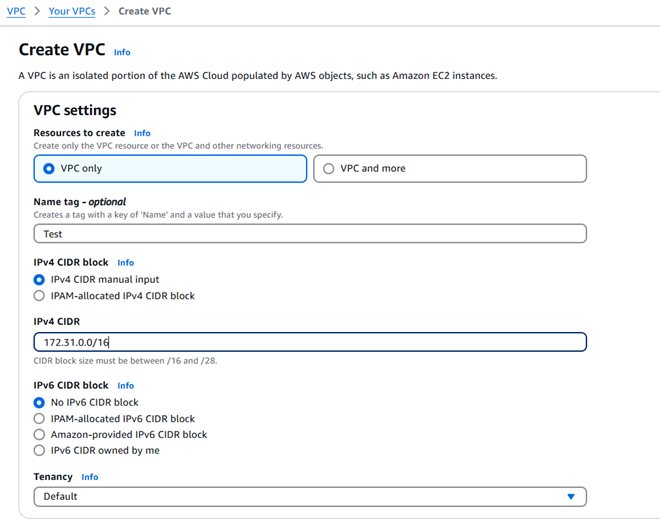Open Info link beside Create VPC heading

(x=122, y=52)
